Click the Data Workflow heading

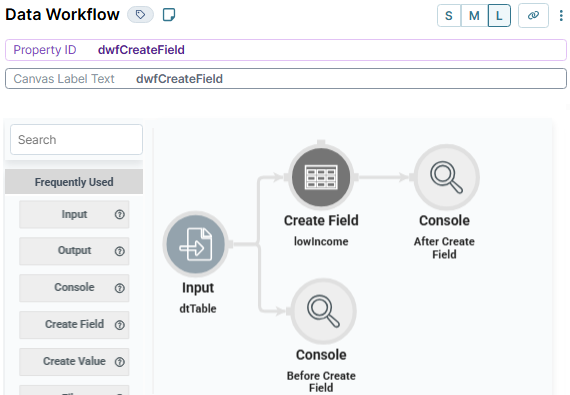tap(62, 15)
